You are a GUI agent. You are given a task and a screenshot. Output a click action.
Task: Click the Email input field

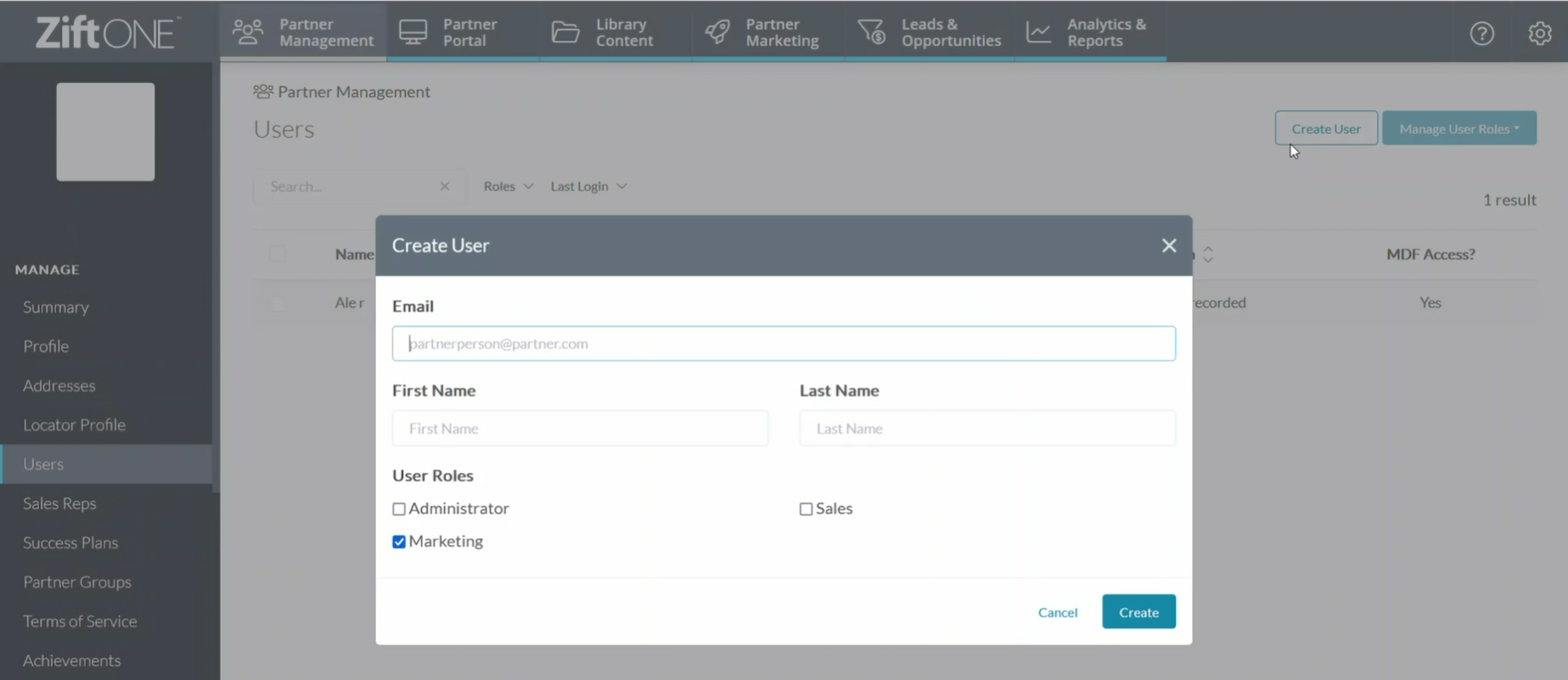pyautogui.click(x=784, y=344)
